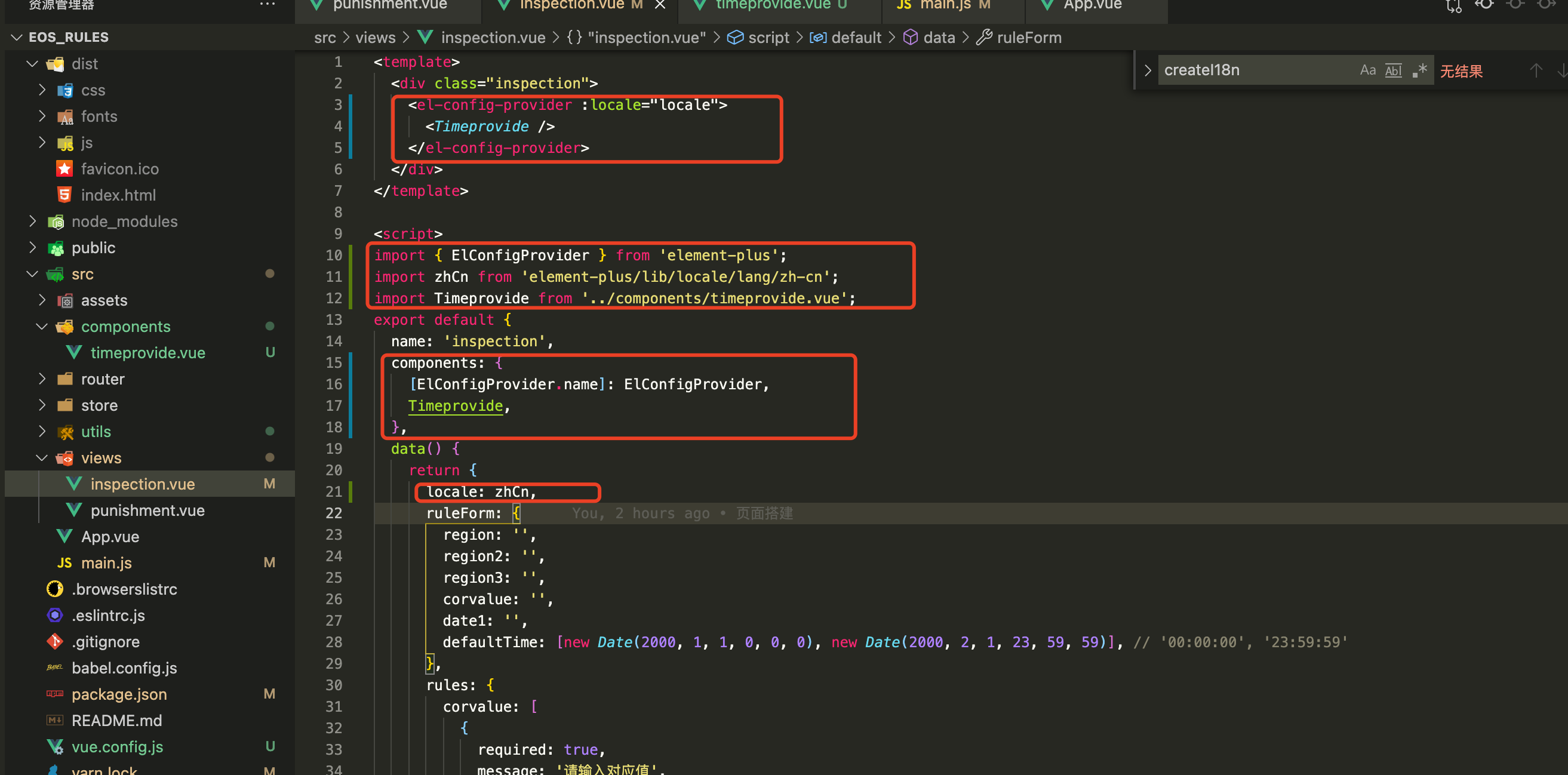Go to previous match arrow
The width and height of the screenshot is (1568, 775).
(1535, 70)
